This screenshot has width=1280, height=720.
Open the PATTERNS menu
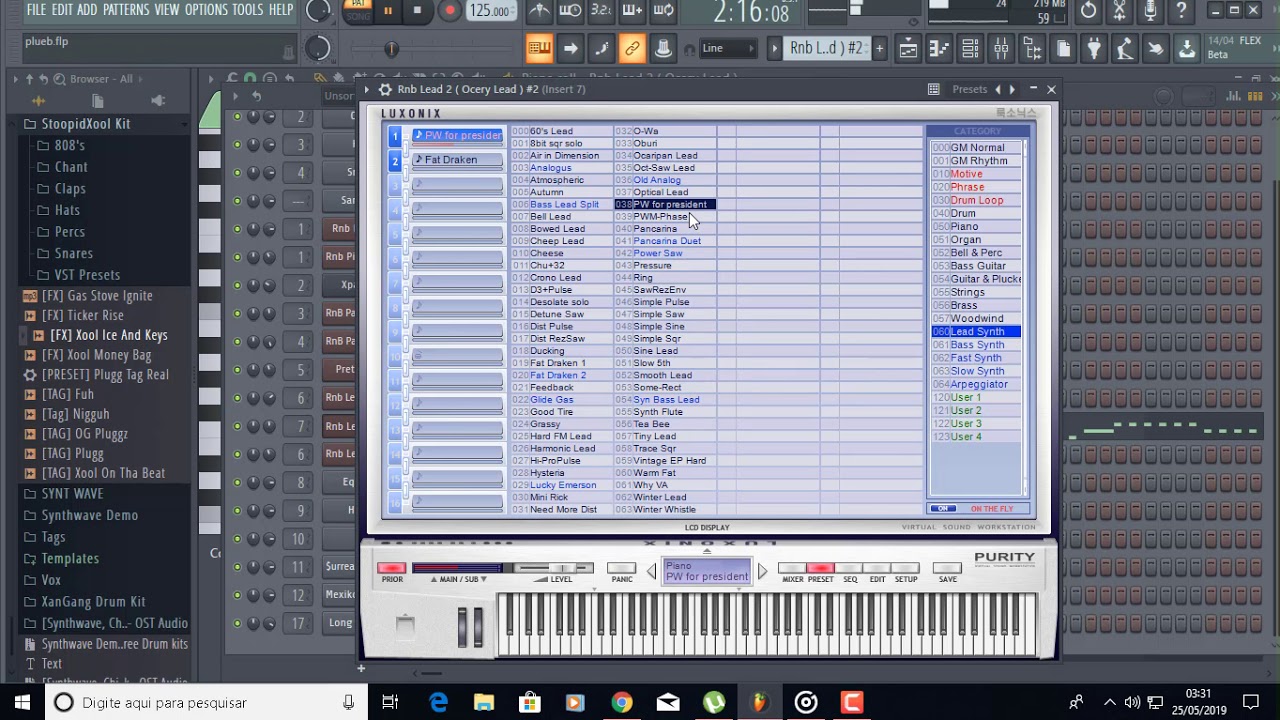pyautogui.click(x=126, y=10)
